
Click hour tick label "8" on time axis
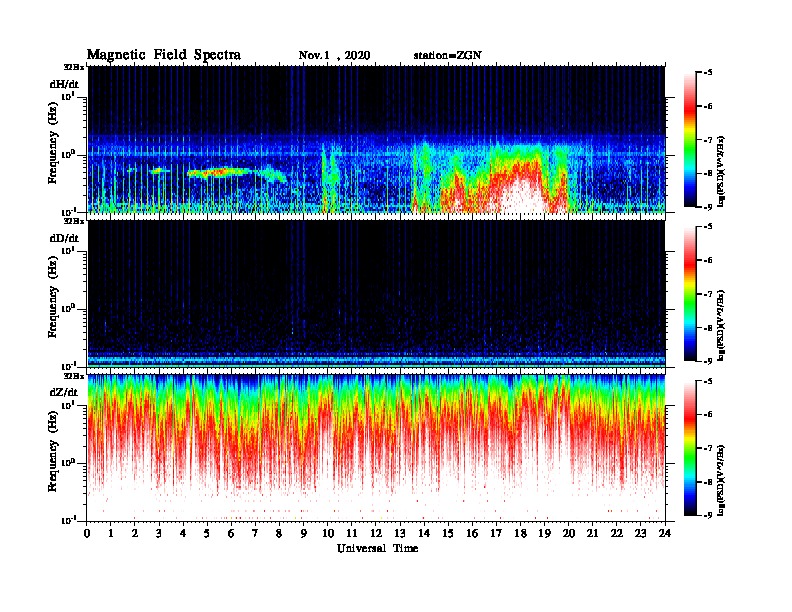(279, 533)
